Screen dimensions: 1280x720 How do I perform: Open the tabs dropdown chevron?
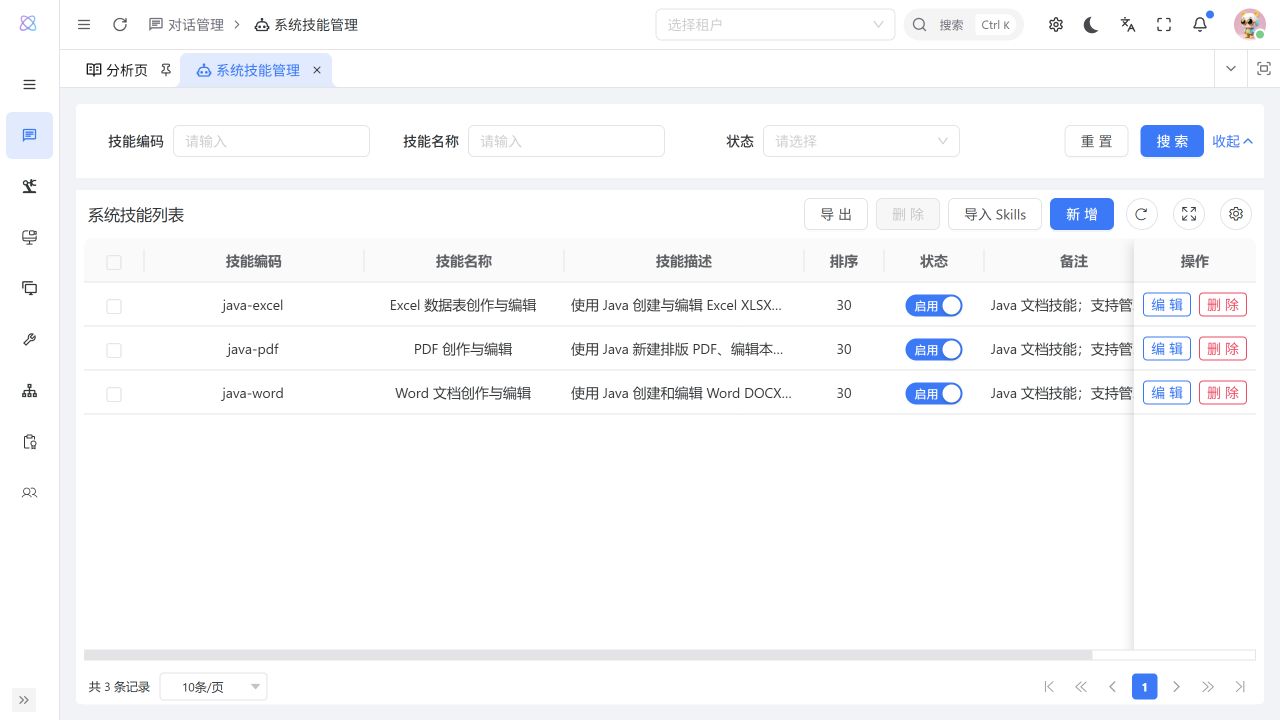pyautogui.click(x=1231, y=69)
